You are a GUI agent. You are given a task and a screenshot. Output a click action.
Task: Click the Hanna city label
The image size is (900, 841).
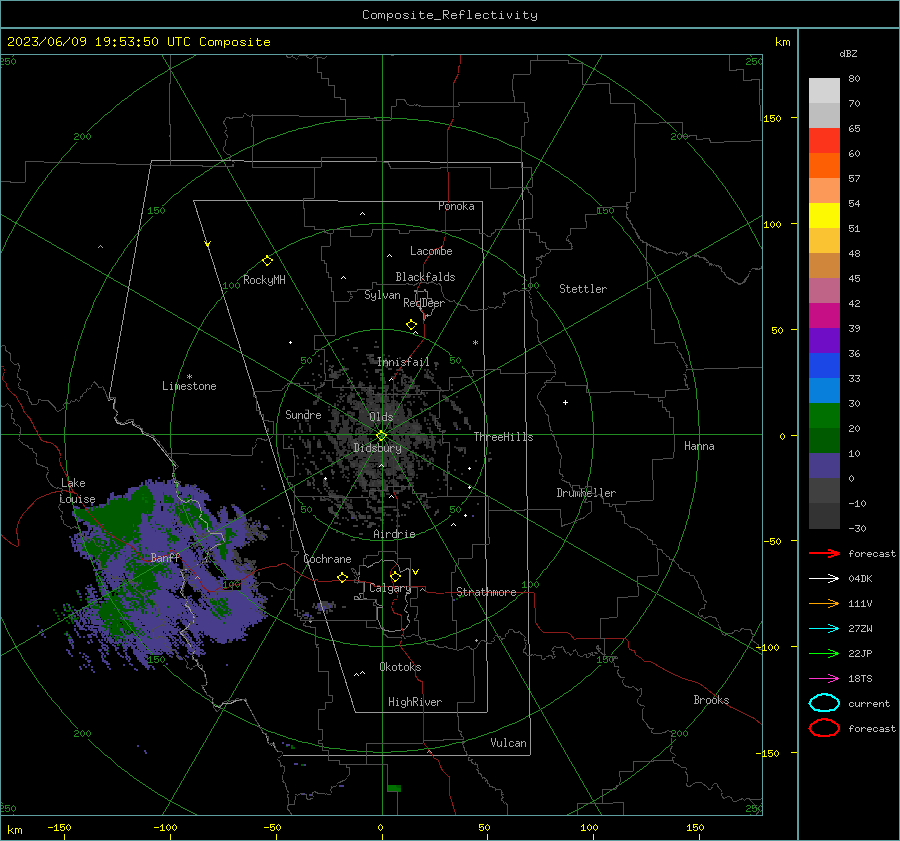pyautogui.click(x=699, y=446)
